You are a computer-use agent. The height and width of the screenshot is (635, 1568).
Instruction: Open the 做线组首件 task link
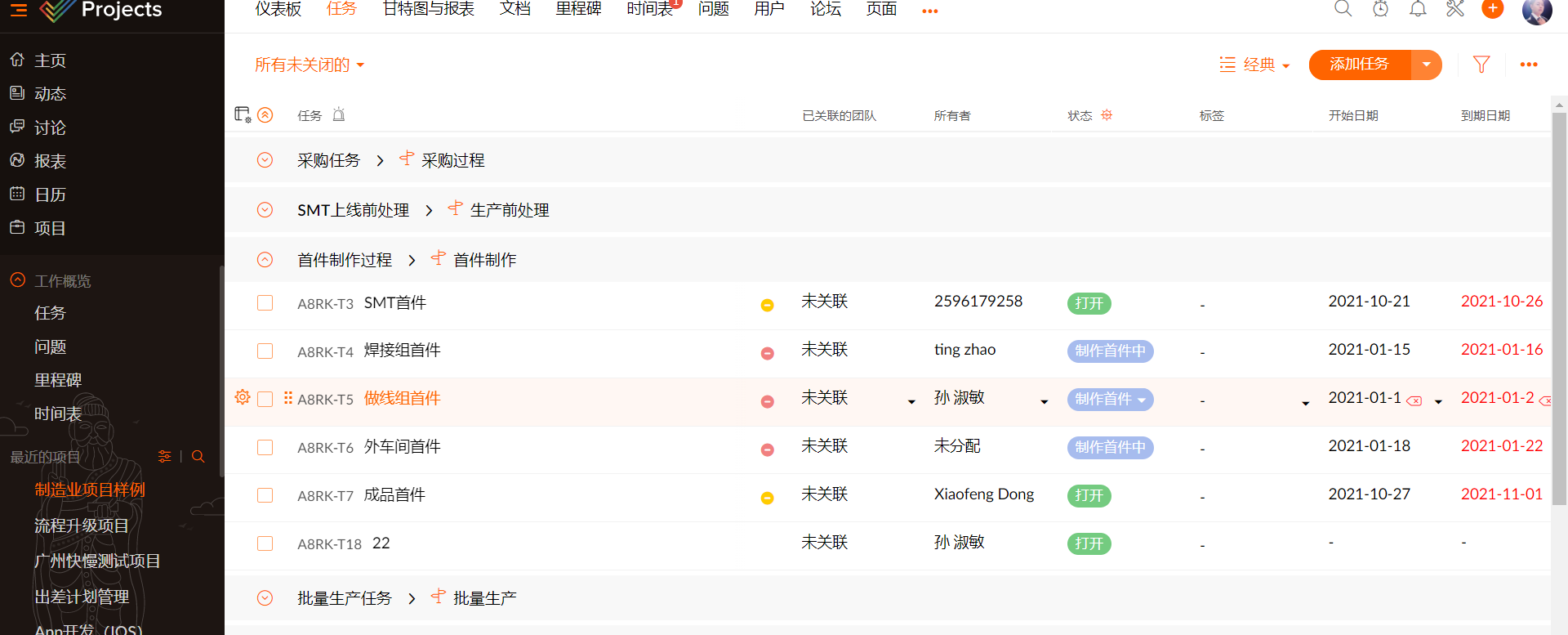click(x=402, y=399)
